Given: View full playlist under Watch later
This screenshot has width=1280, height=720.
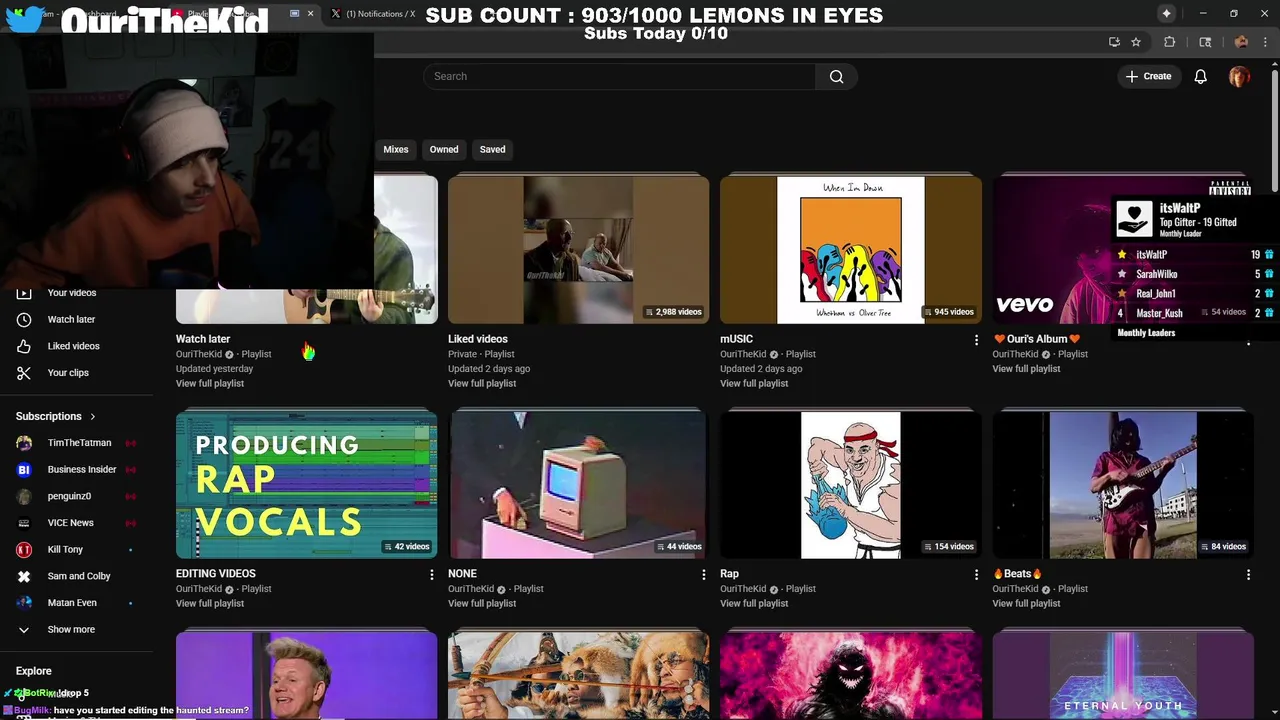Looking at the screenshot, I should coord(210,384).
